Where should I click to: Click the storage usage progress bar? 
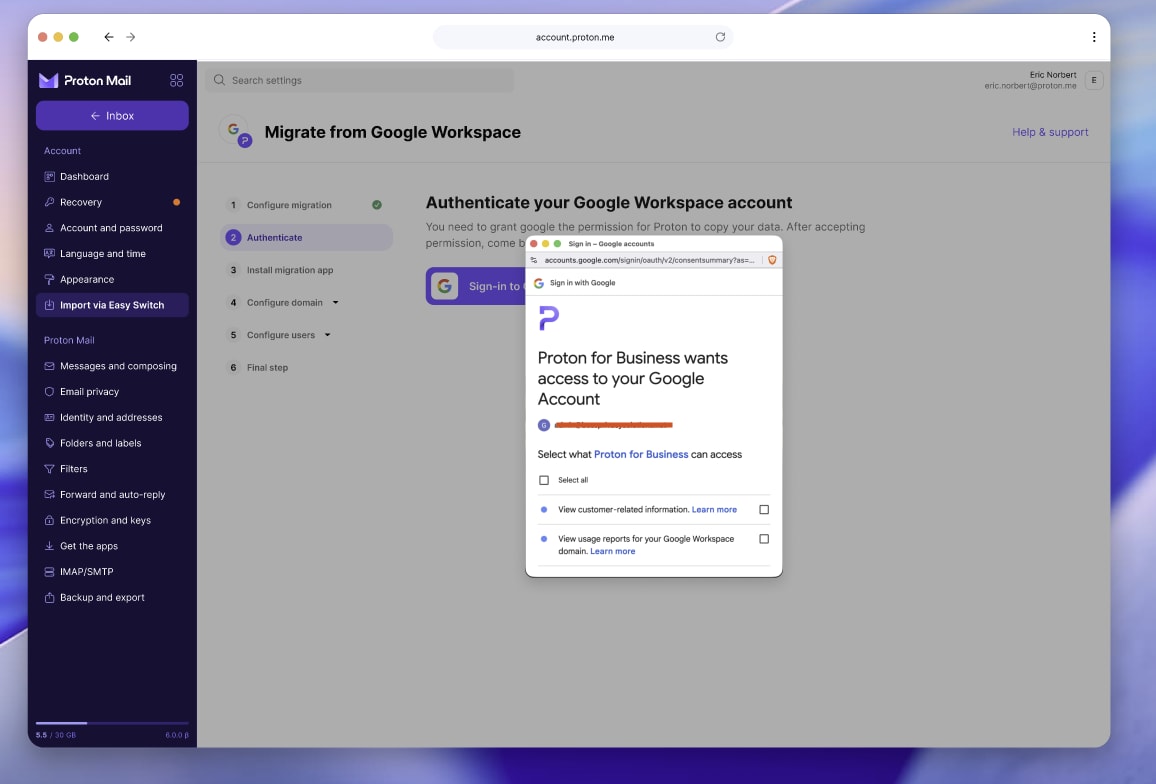[x=112, y=723]
